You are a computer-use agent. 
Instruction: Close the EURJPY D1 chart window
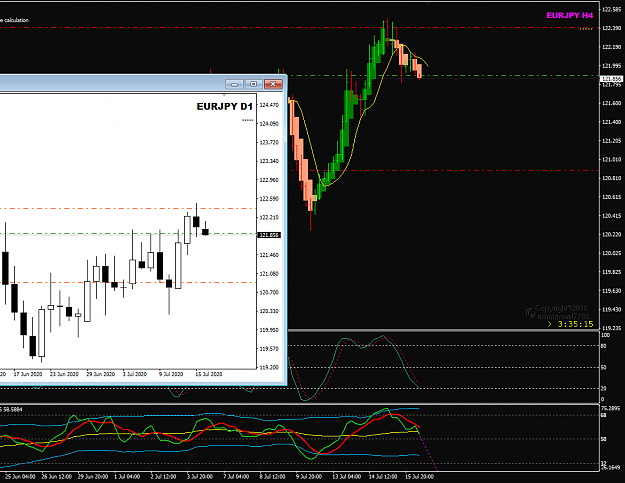coord(273,84)
